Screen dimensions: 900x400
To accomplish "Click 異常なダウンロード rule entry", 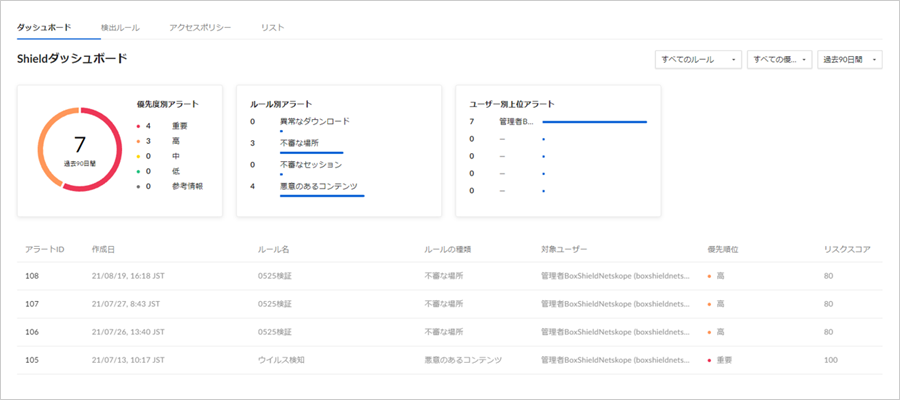I will 314,121.
